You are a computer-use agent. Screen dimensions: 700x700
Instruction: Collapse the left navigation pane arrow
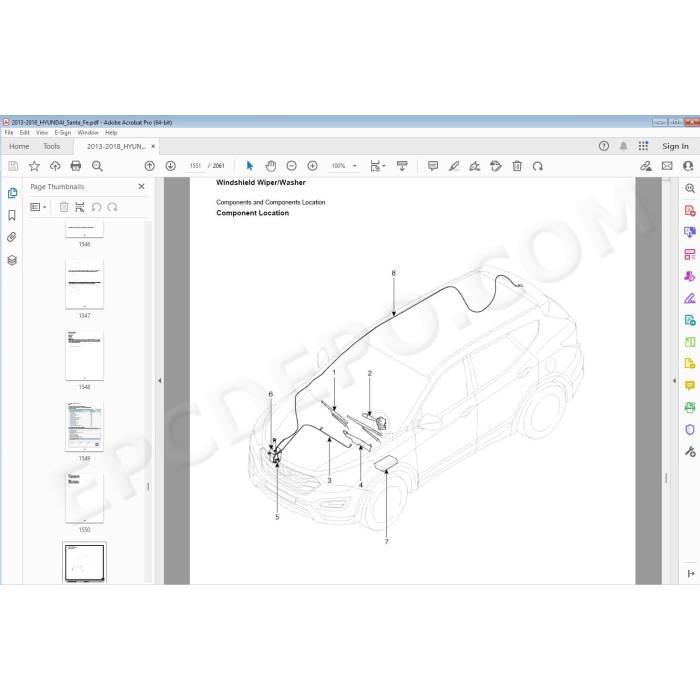click(160, 381)
